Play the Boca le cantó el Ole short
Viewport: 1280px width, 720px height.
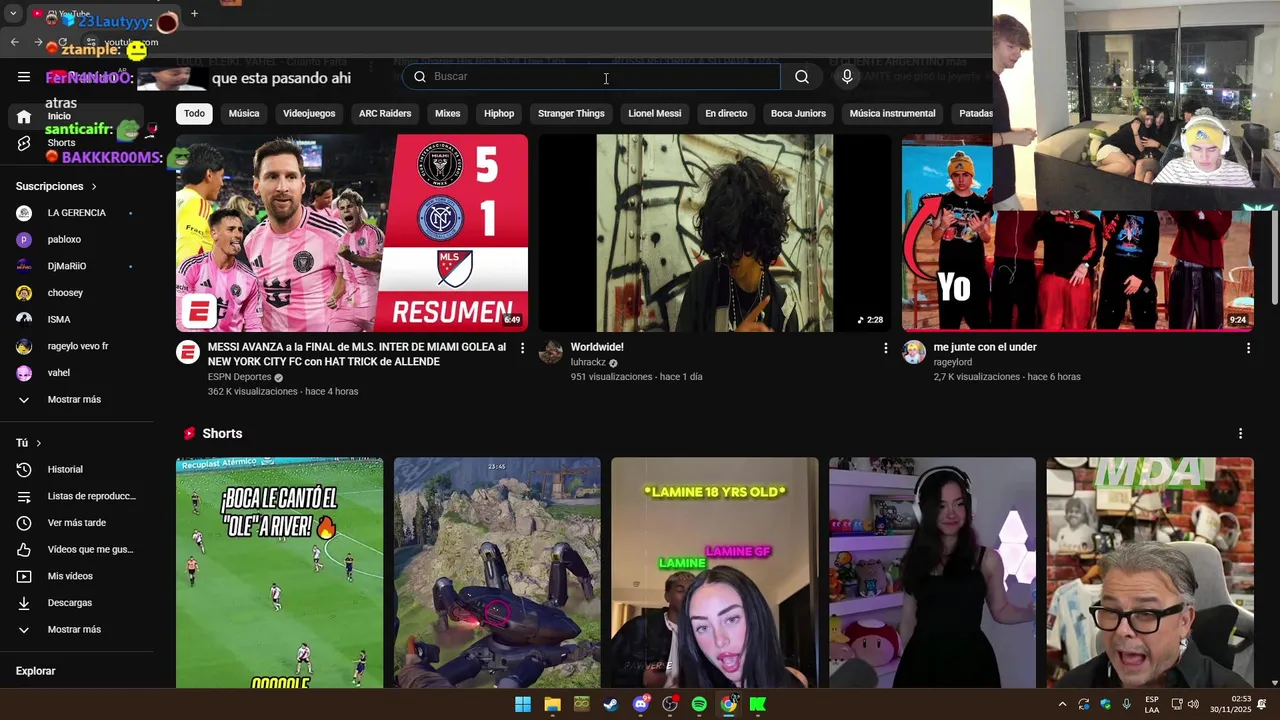click(x=279, y=573)
